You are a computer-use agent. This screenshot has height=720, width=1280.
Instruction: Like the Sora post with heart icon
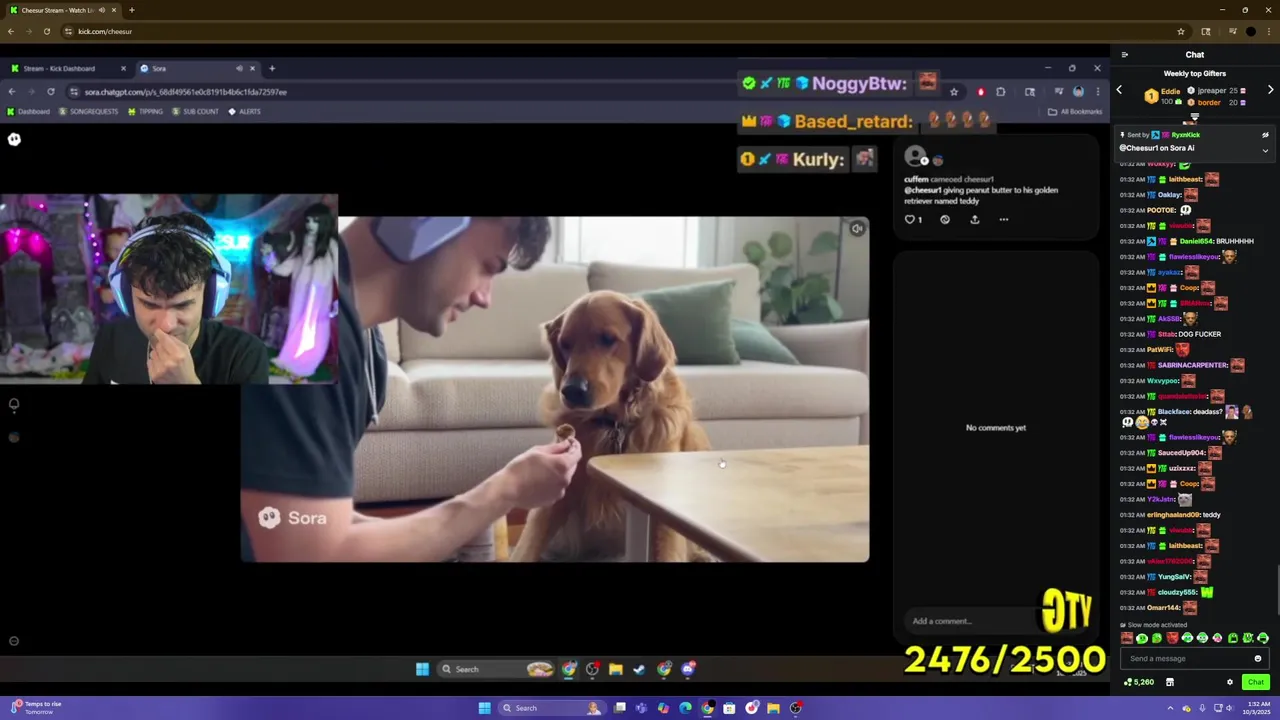[910, 219]
